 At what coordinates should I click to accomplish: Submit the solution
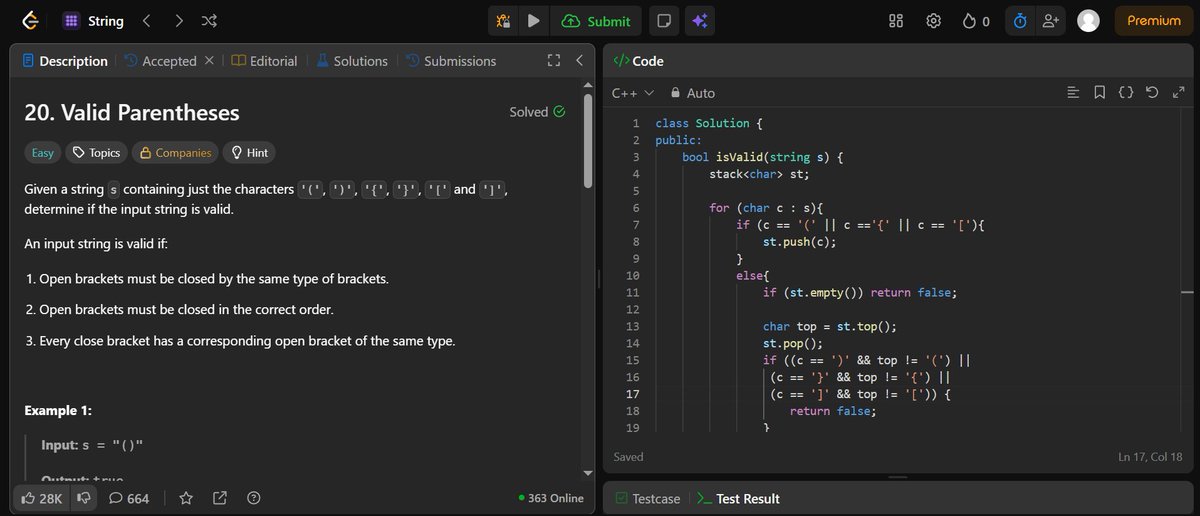coord(596,21)
